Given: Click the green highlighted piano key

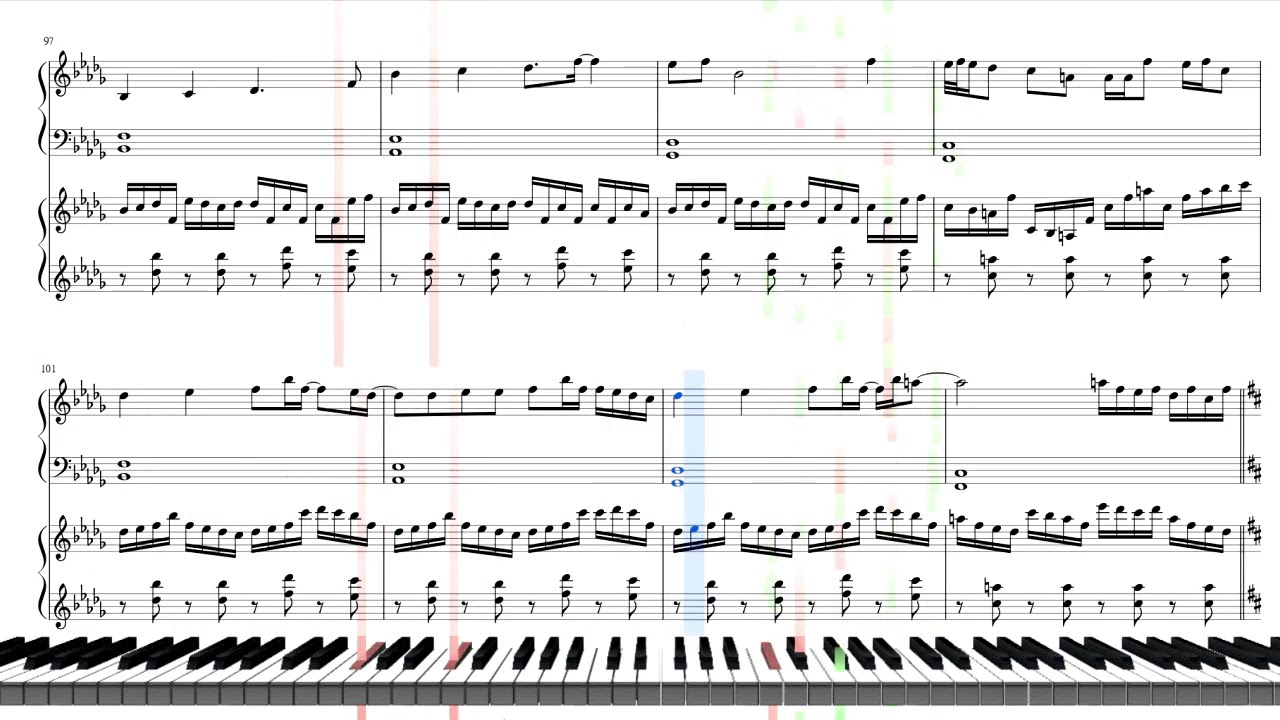Looking at the screenshot, I should coord(840,656).
